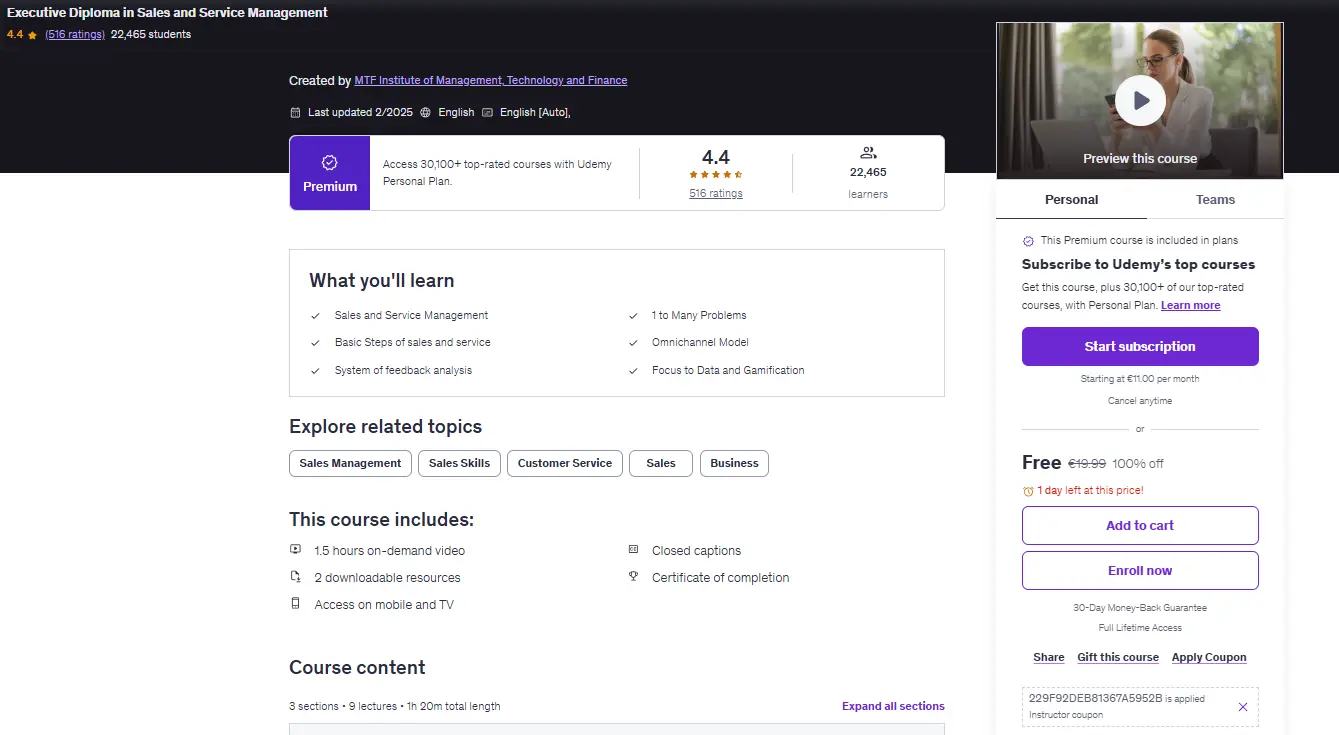
Task: Click the Share button
Action: coord(1049,658)
